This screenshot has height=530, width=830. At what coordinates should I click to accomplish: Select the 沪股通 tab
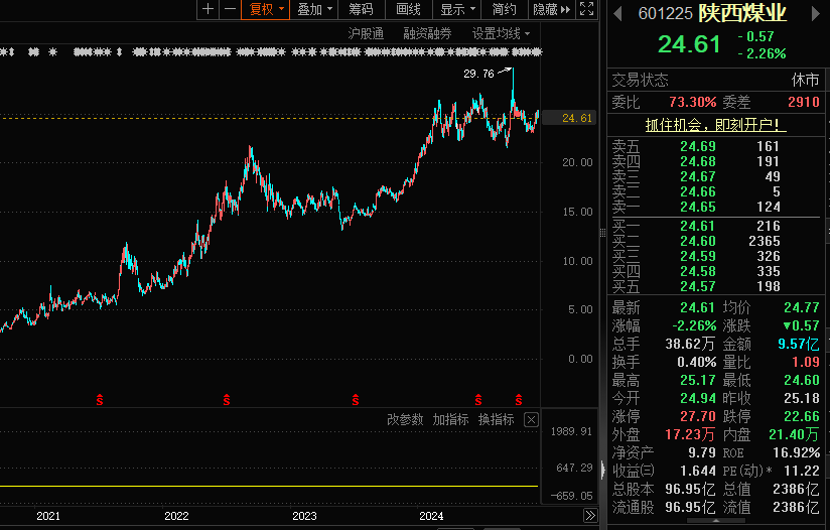(x=366, y=33)
